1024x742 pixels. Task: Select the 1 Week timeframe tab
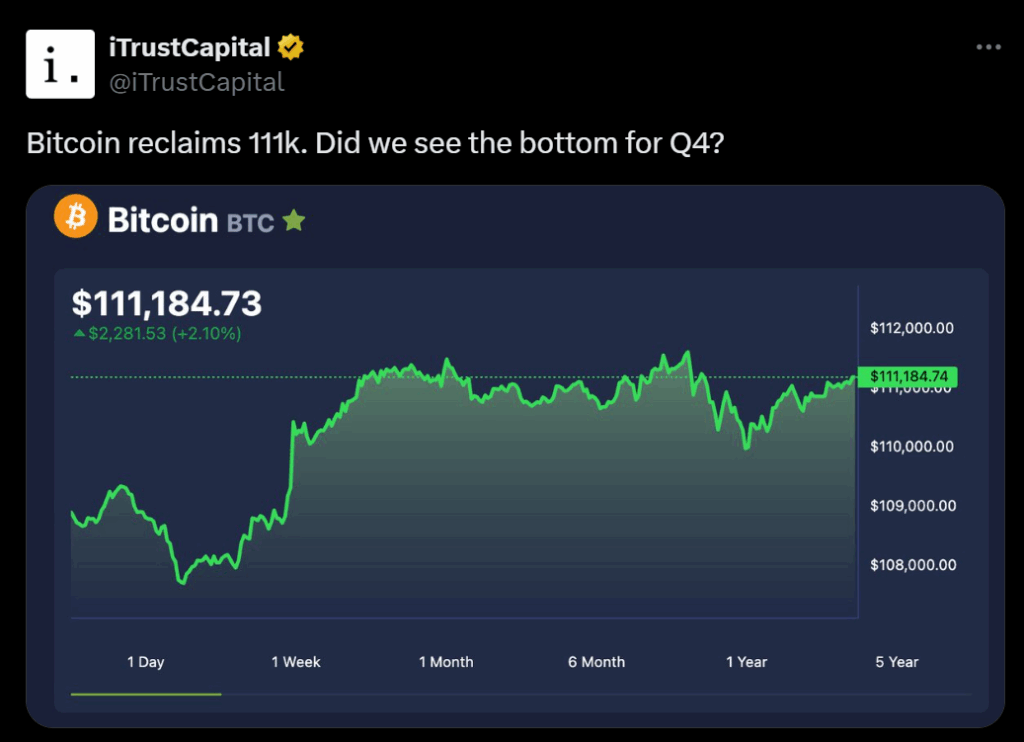[x=296, y=662]
